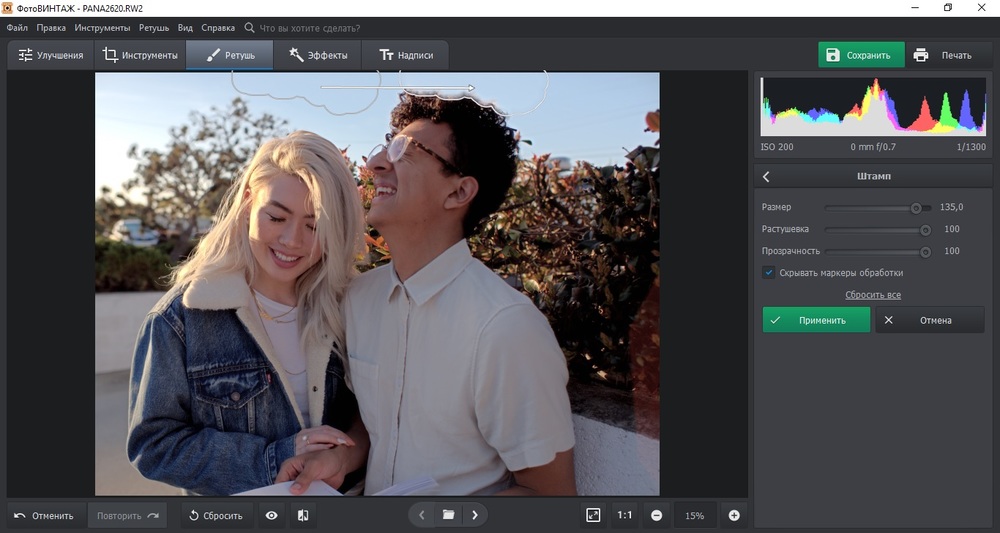The height and width of the screenshot is (533, 1000).
Task: Go to the previous photo arrow
Action: pyautogui.click(x=421, y=515)
